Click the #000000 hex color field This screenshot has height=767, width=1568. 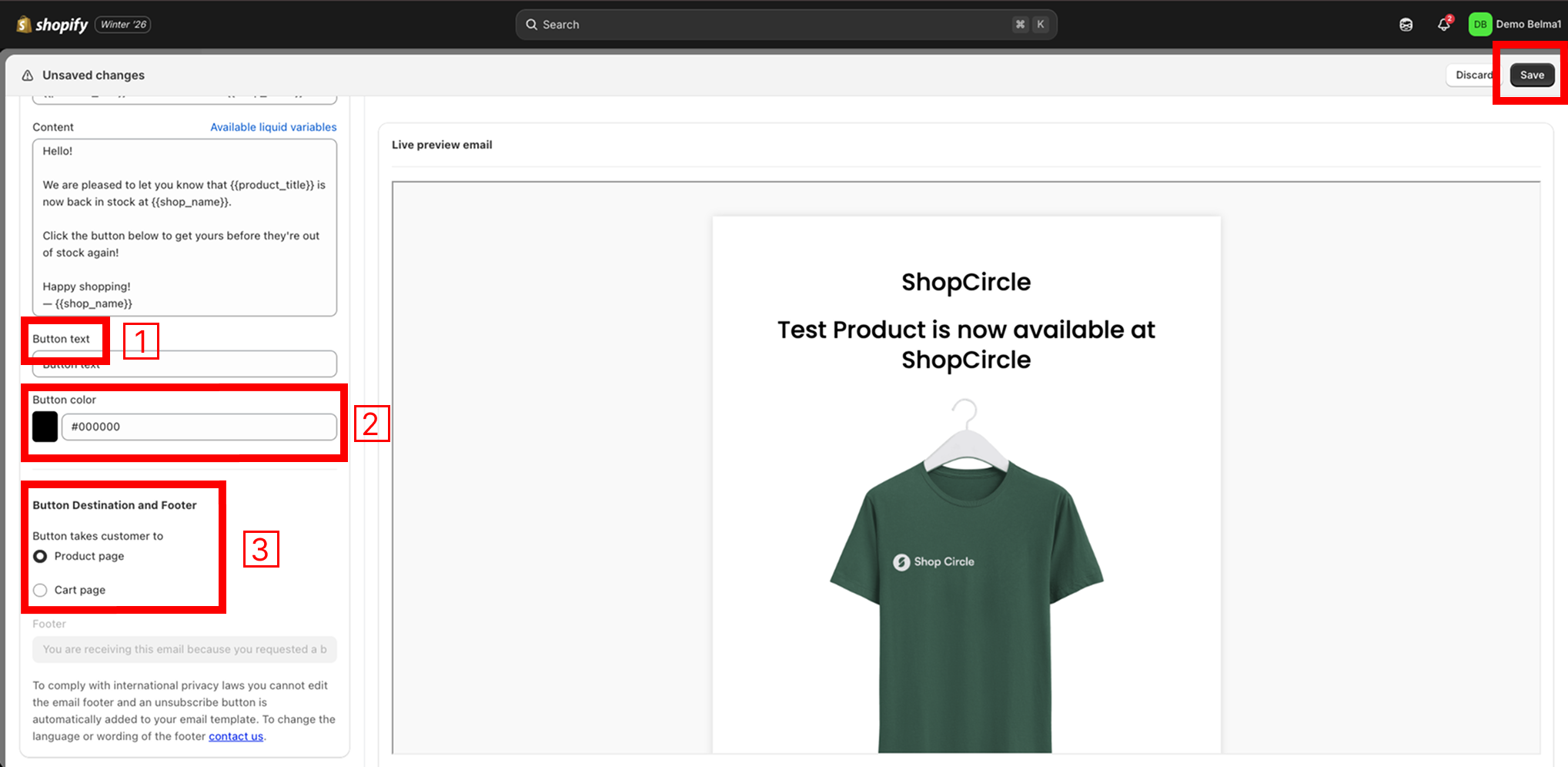[199, 427]
